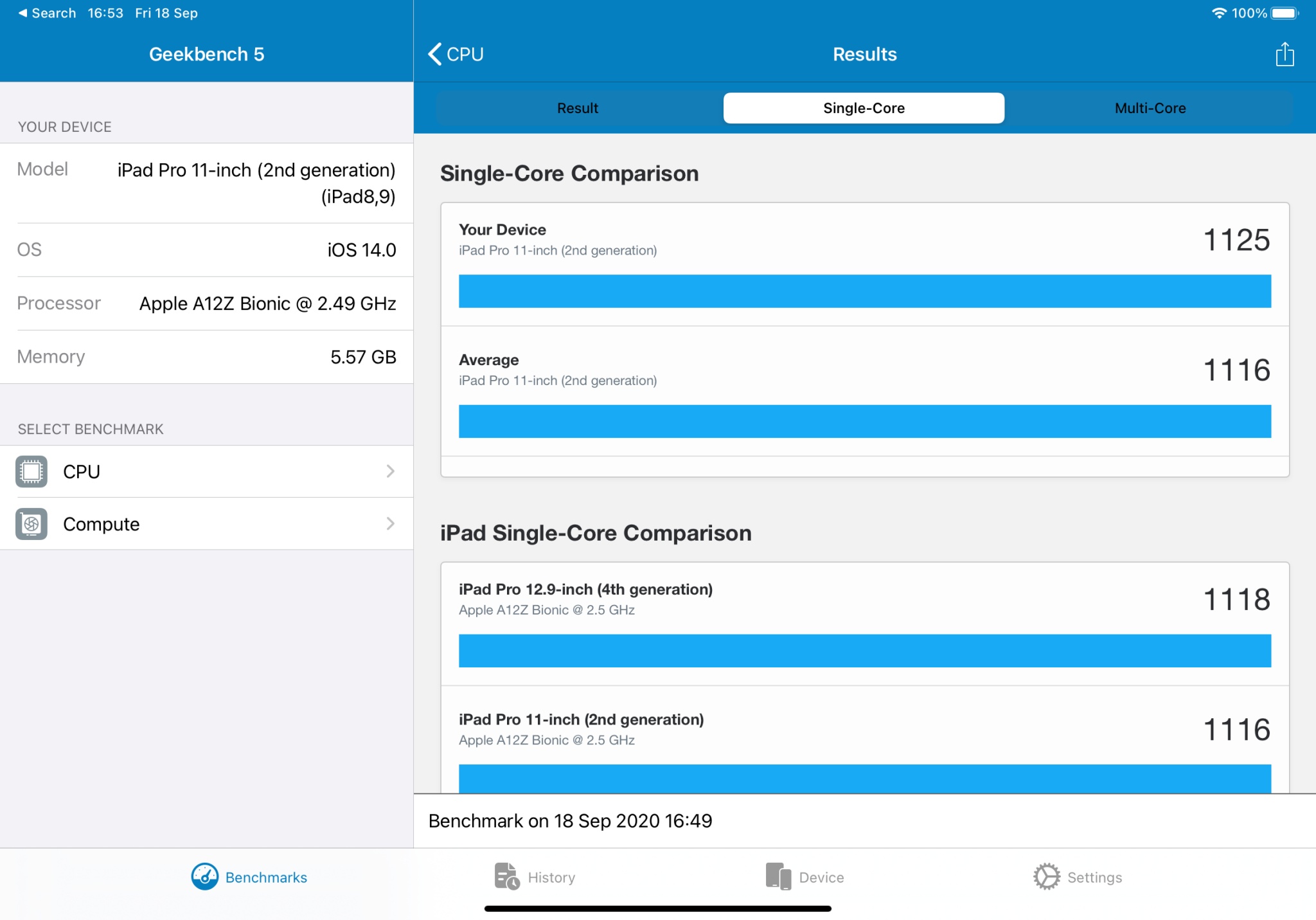The height and width of the screenshot is (920, 1316).
Task: Open the Benchmarks gauge icon tab
Action: 204,877
